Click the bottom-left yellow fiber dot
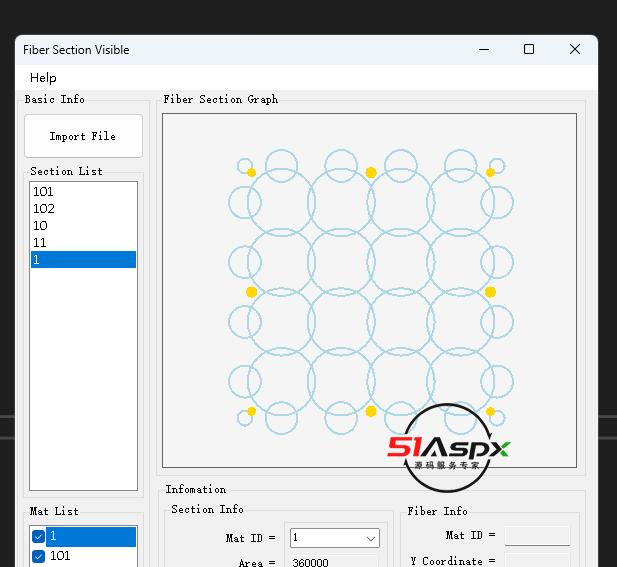Image resolution: width=617 pixels, height=567 pixels. point(251,411)
